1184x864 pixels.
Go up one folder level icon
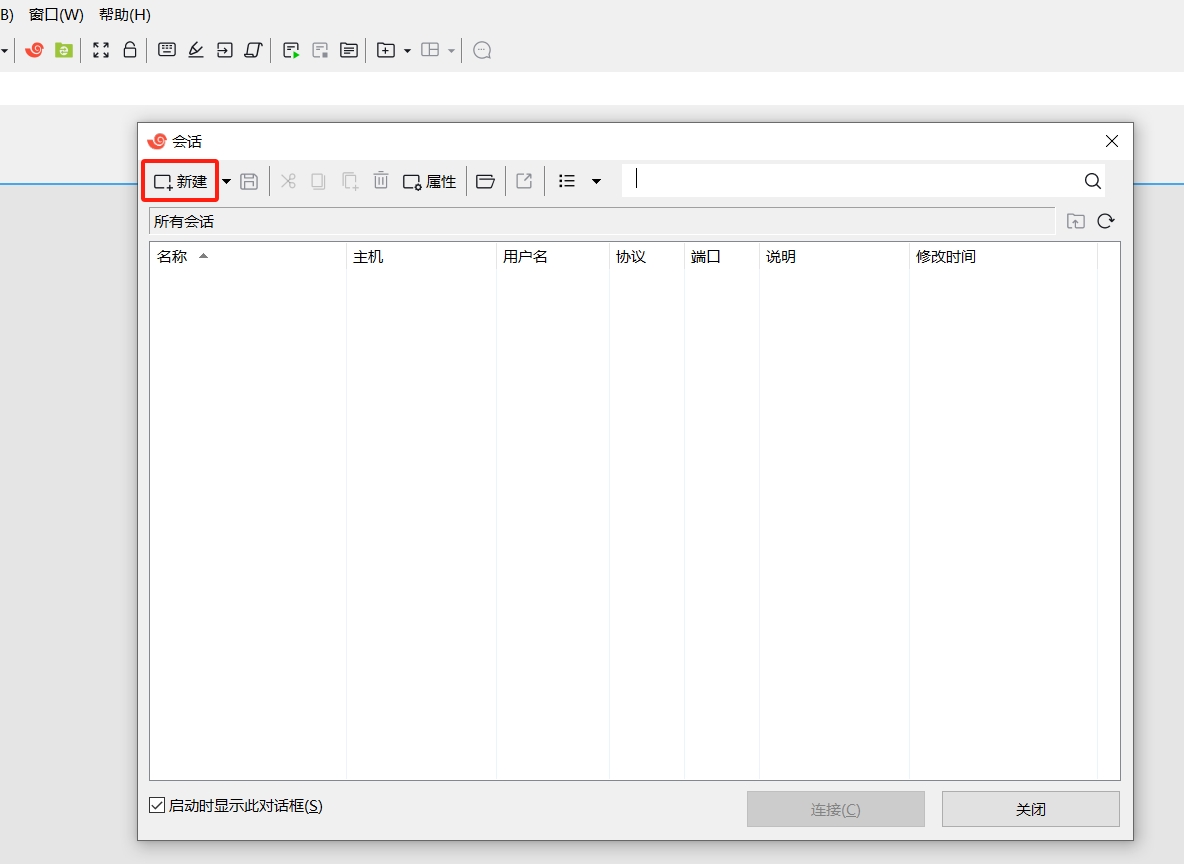pos(1075,221)
